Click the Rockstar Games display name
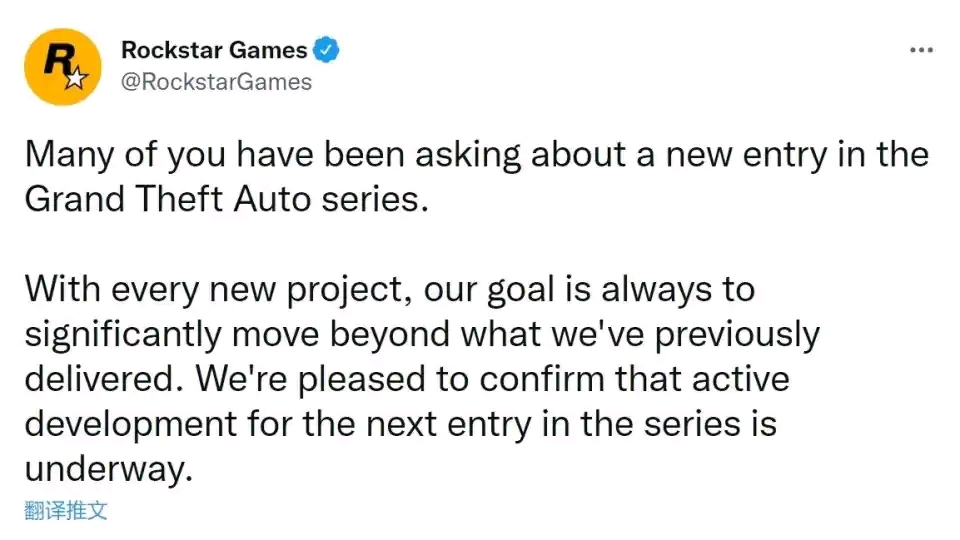The image size is (960, 540). click(x=214, y=50)
